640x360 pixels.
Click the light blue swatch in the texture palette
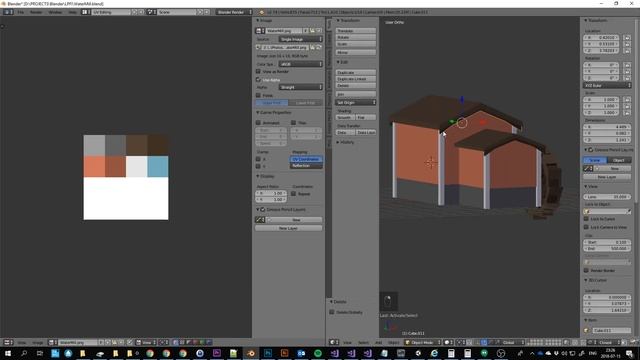tap(158, 167)
